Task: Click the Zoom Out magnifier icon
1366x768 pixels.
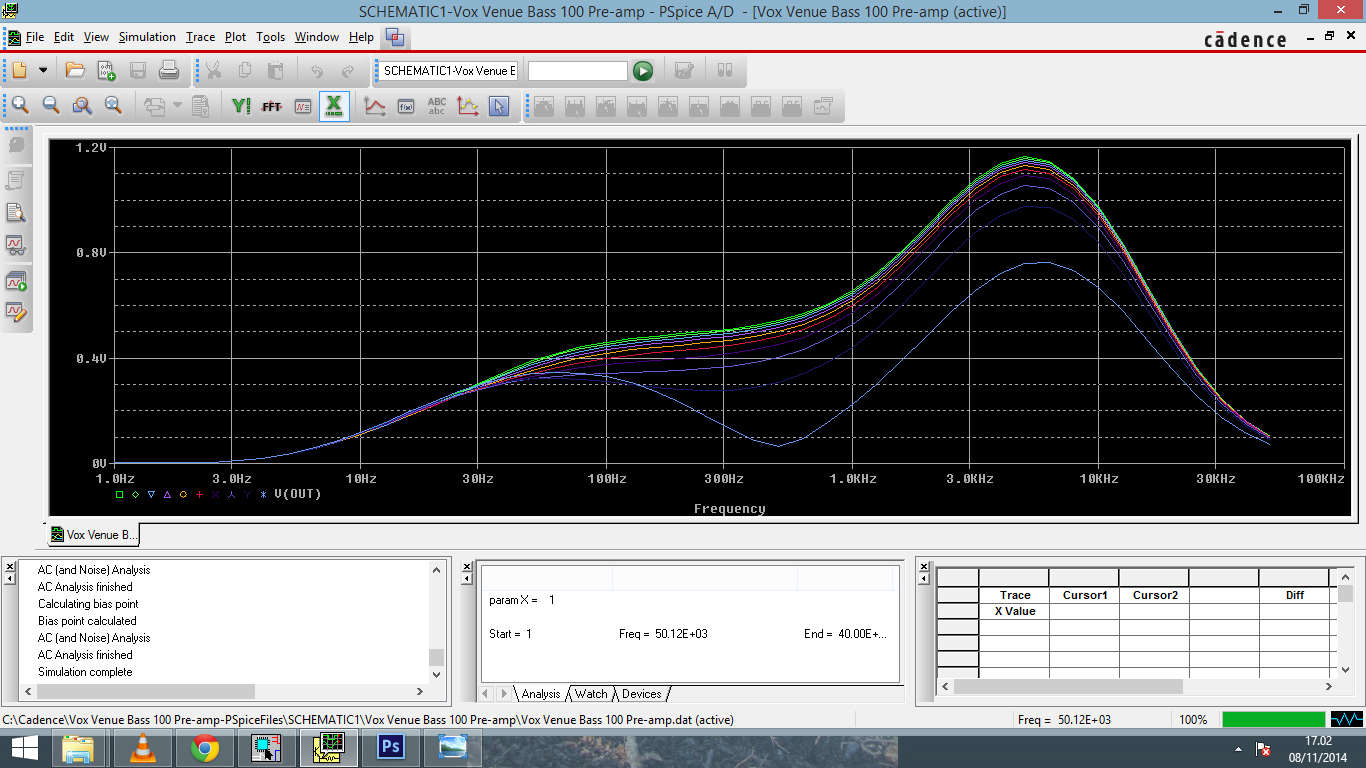Action: coord(51,106)
